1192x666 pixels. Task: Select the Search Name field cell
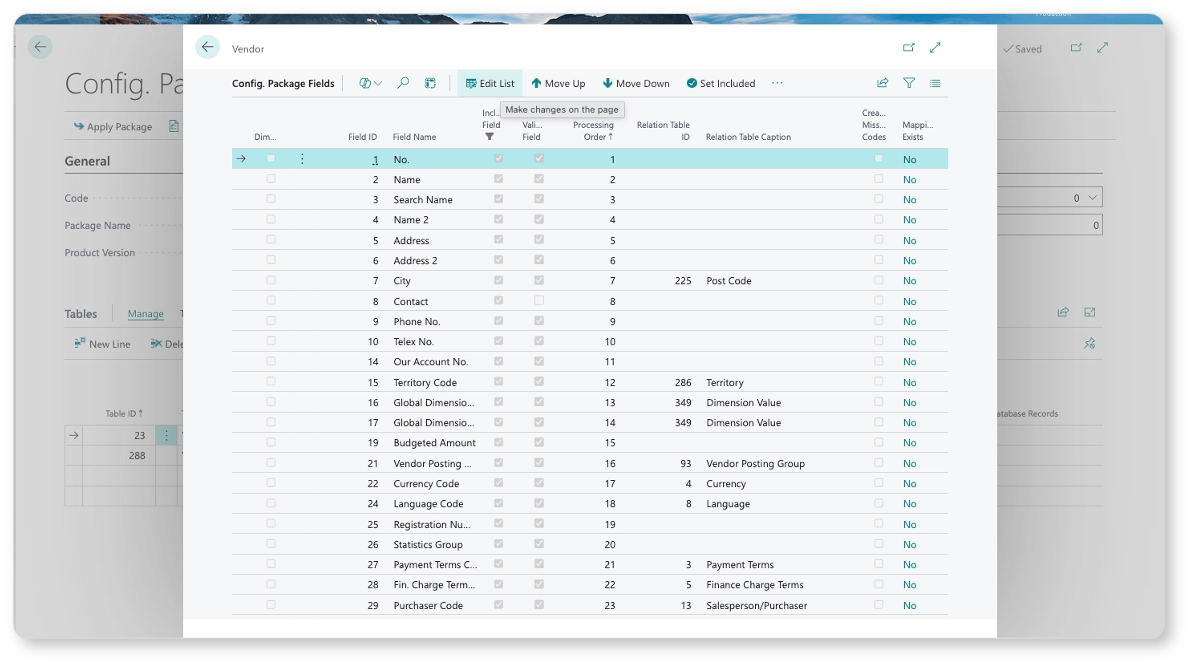pos(423,199)
